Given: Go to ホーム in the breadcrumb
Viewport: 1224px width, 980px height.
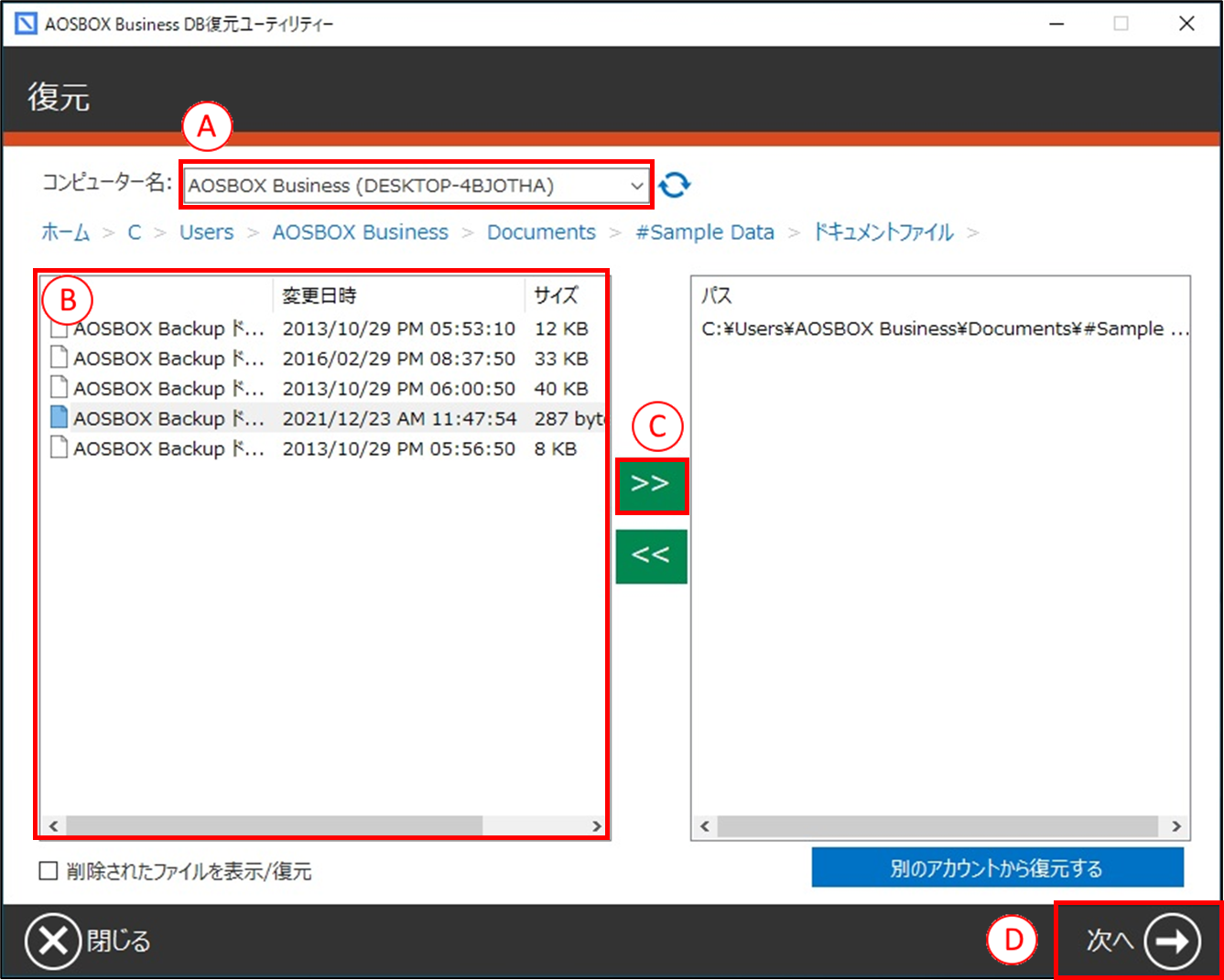Looking at the screenshot, I should [x=66, y=232].
